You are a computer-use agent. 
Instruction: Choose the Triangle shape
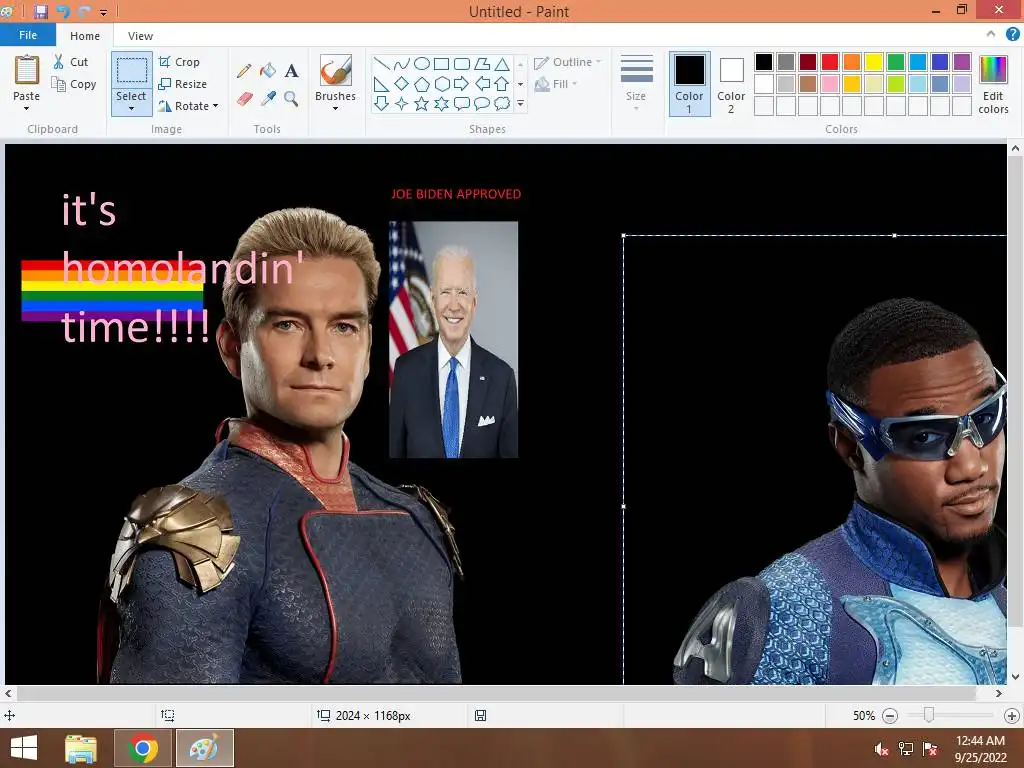(502, 63)
